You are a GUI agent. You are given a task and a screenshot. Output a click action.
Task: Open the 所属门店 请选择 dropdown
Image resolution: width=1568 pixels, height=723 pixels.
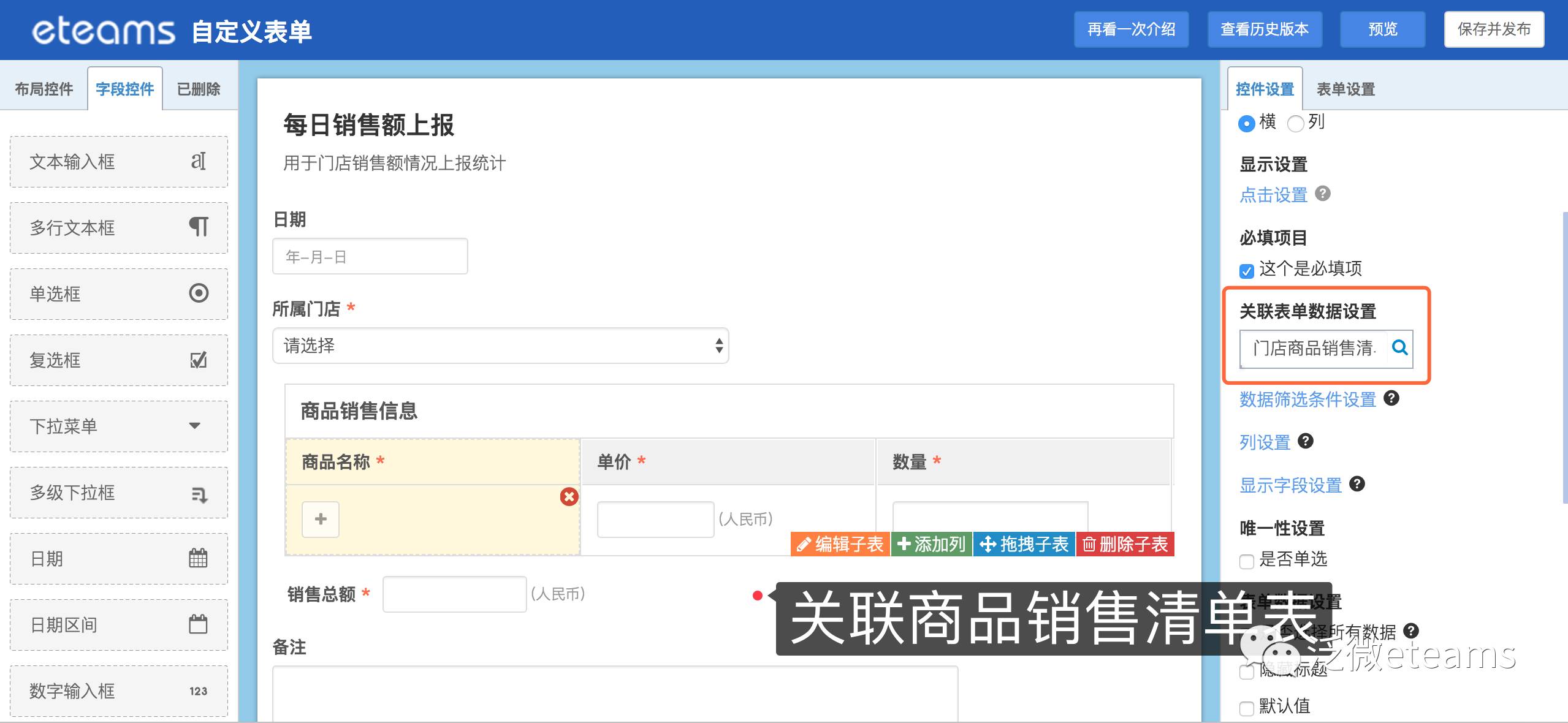pos(500,346)
